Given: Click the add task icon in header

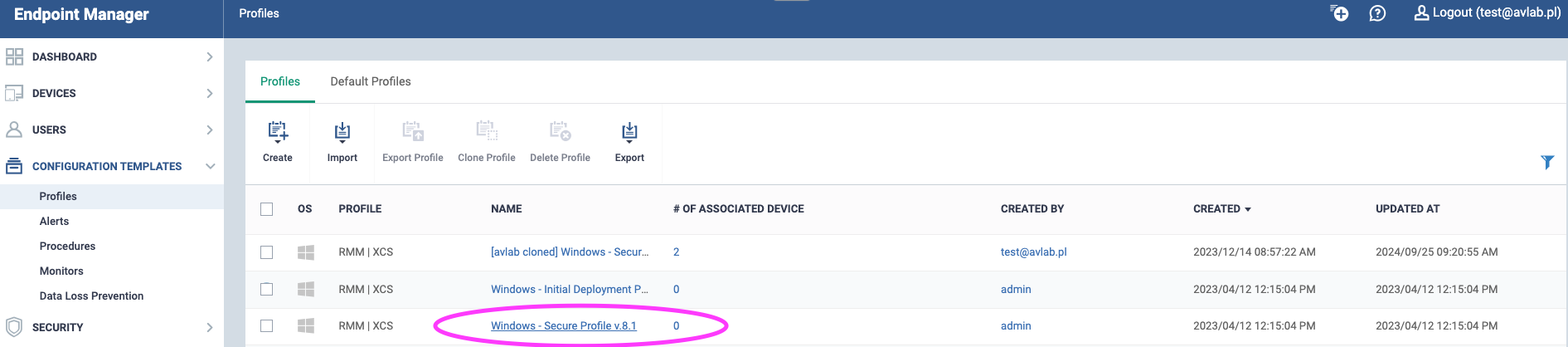Looking at the screenshot, I should pos(1339,13).
